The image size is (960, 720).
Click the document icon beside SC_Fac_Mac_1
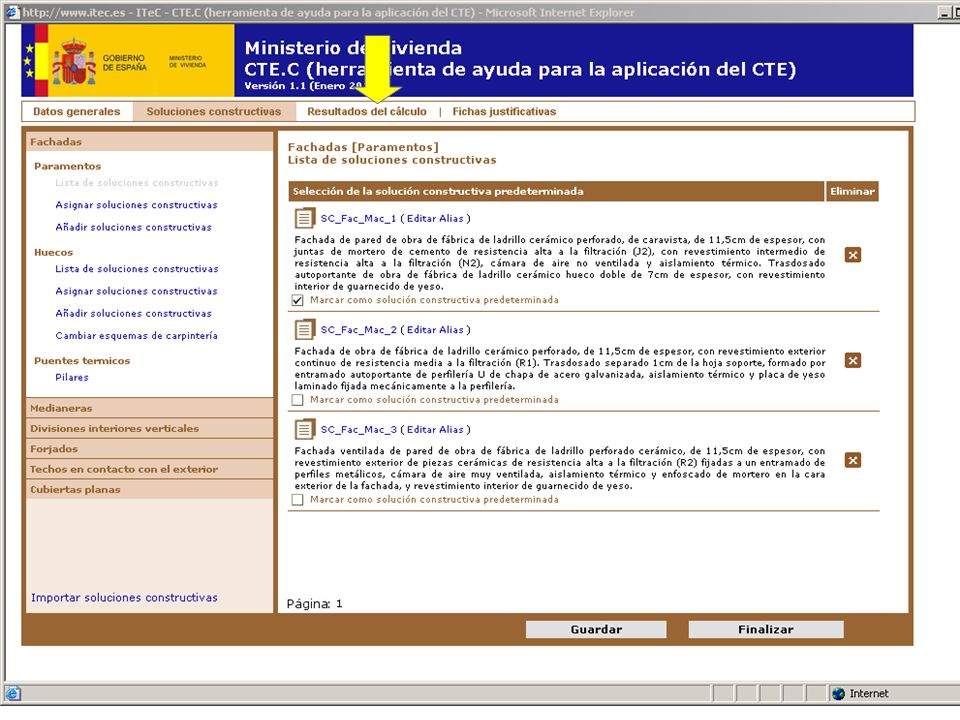304,218
